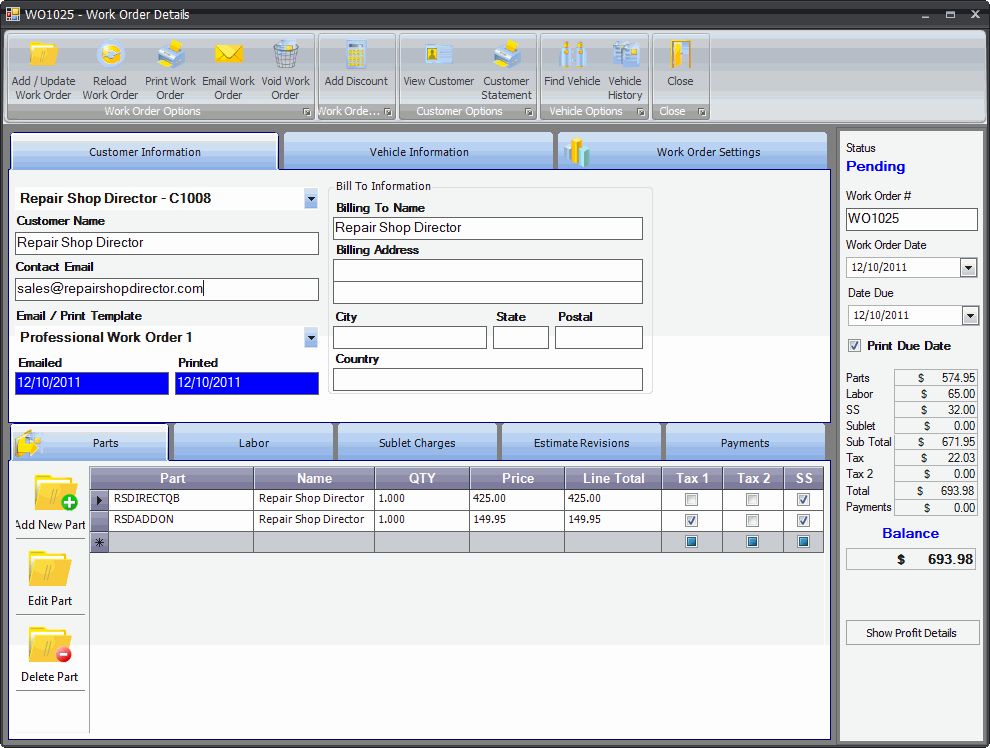The height and width of the screenshot is (748, 990).
Task: Toggle SS checkbox for RSDADDON
Action: (x=803, y=521)
